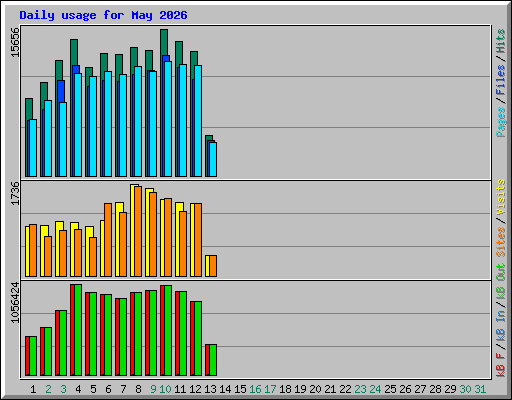Image resolution: width=512 pixels, height=400 pixels.
Task: Click the 'Pages' legend label
Action: [501, 122]
